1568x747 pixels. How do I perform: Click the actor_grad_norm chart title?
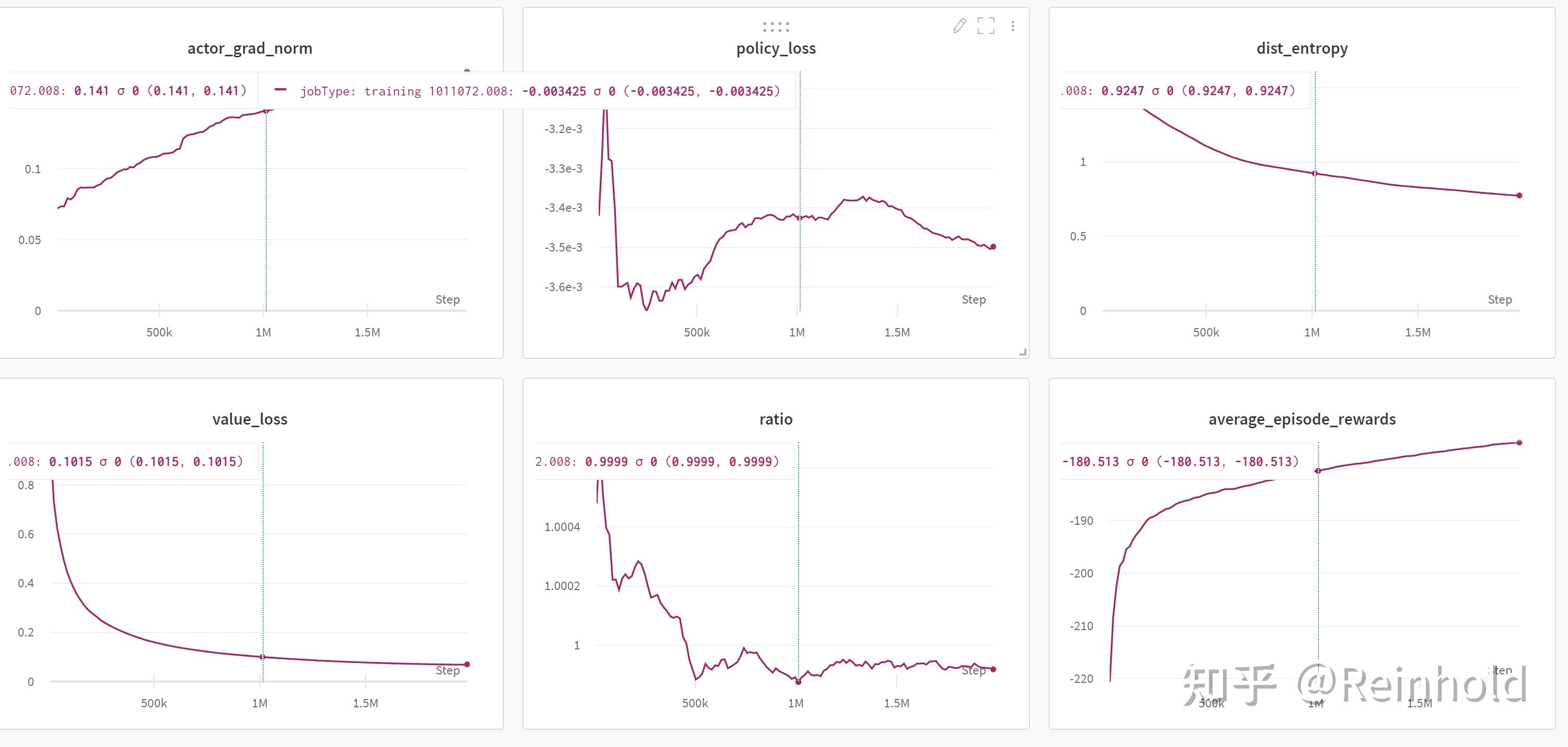[250, 49]
